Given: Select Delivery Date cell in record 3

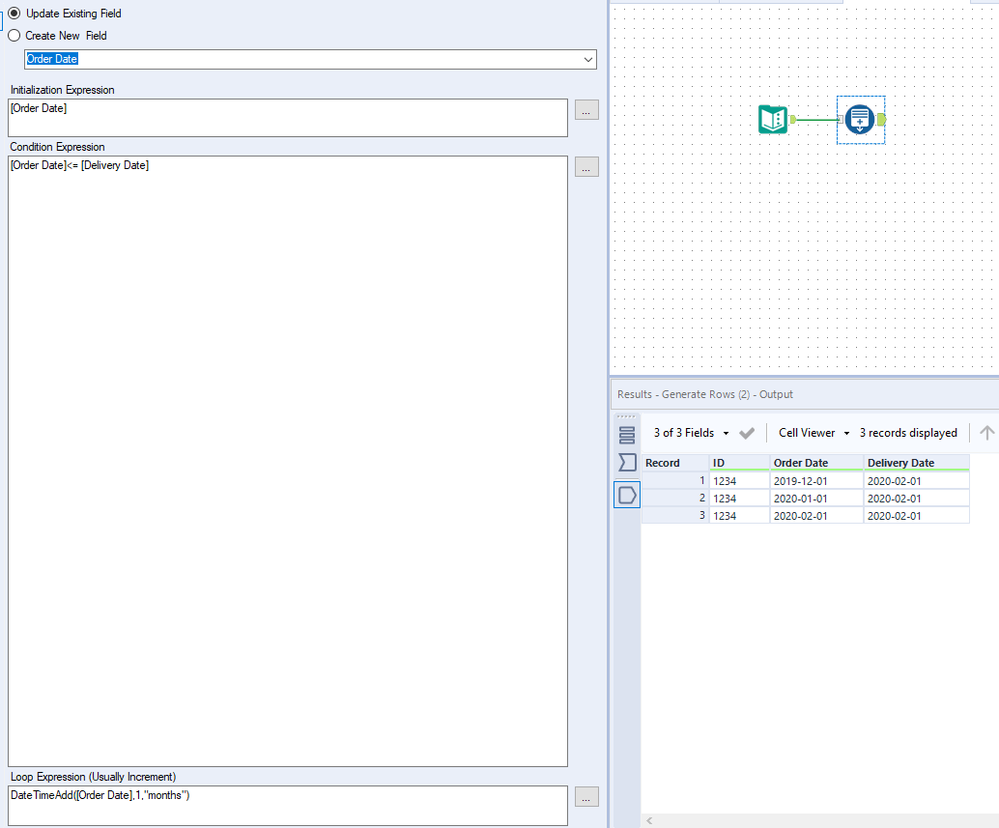Looking at the screenshot, I should (x=916, y=515).
